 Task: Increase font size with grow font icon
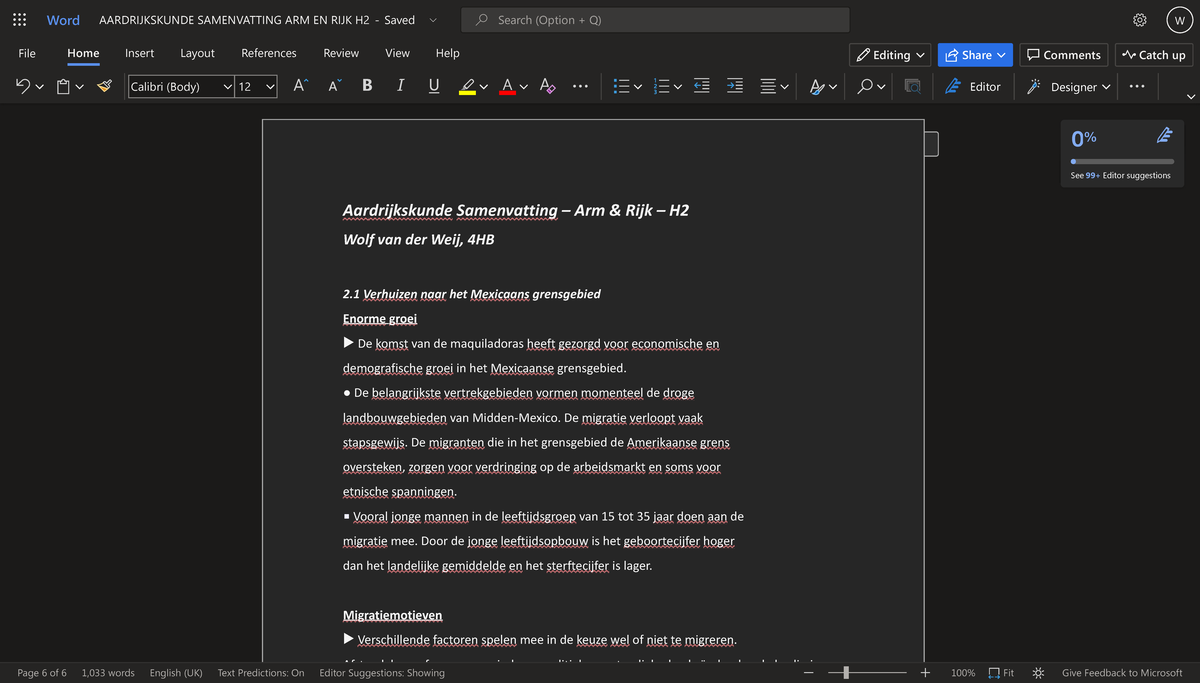[300, 86]
